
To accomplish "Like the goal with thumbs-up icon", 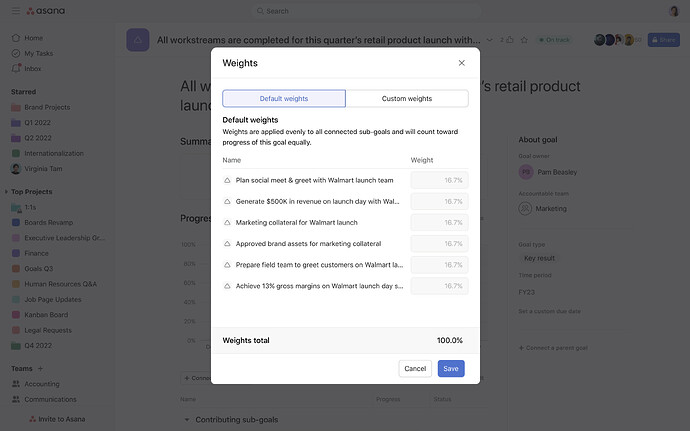I will point(510,40).
